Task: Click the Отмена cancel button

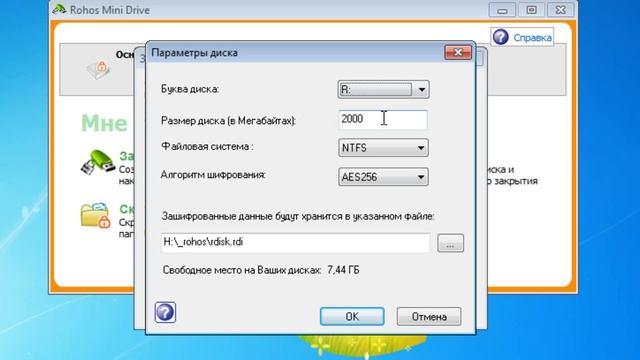Action: click(x=429, y=316)
